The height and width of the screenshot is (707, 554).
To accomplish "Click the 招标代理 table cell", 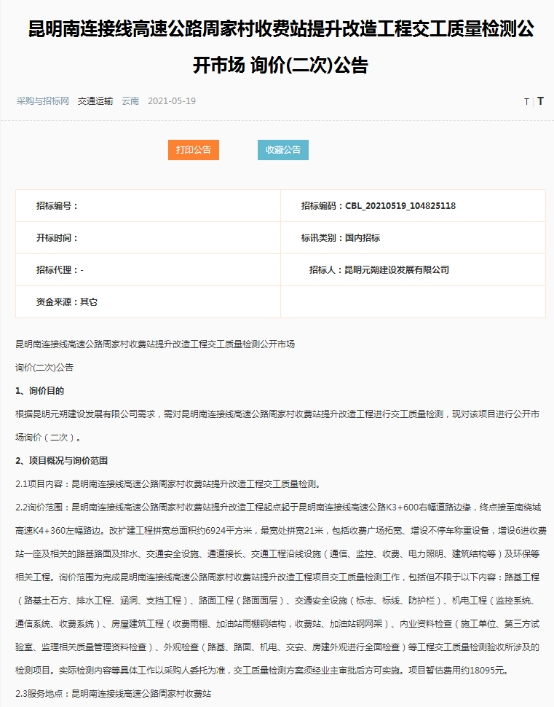I will 148,270.
